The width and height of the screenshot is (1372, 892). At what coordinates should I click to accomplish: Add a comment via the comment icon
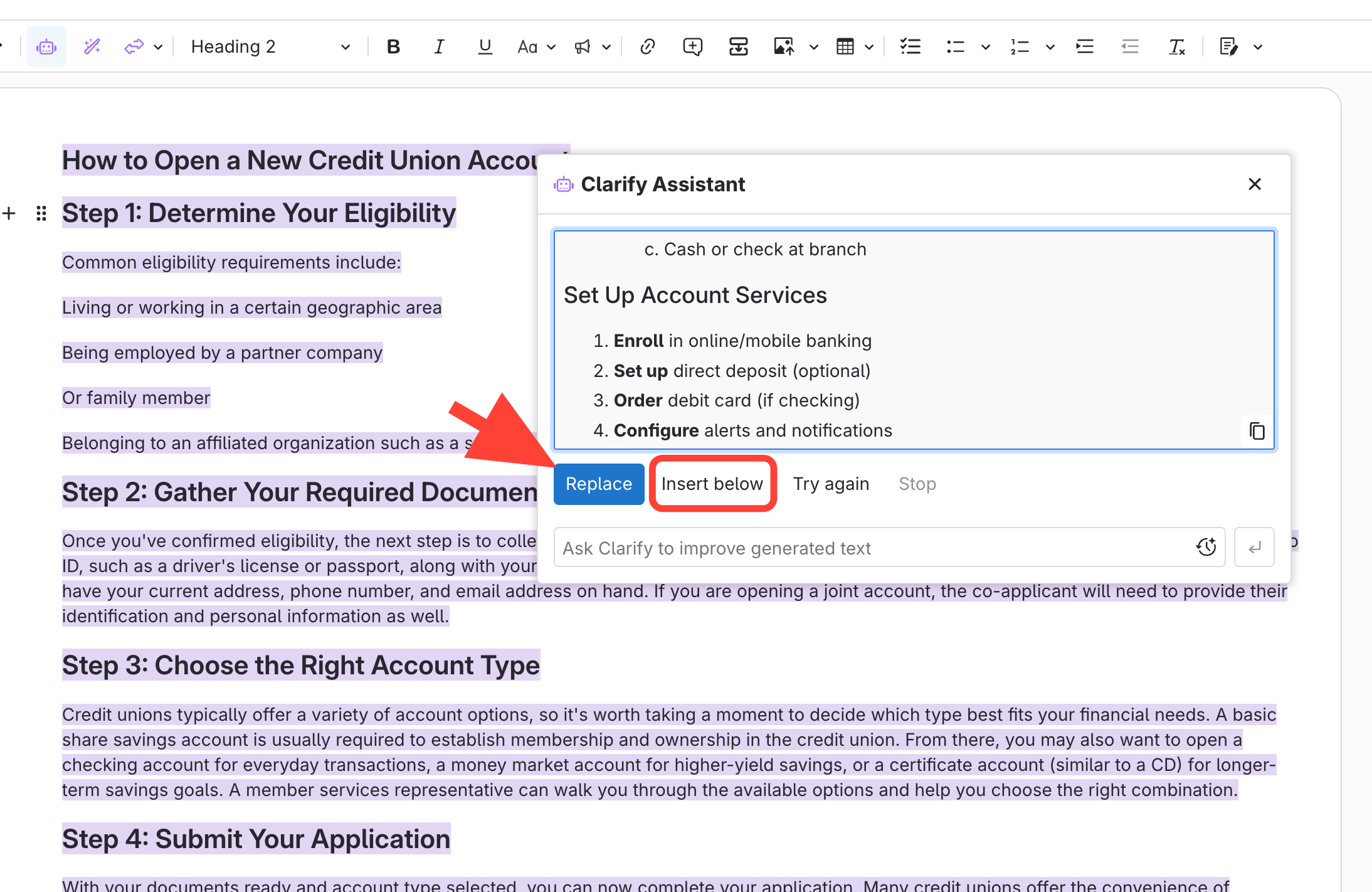point(692,46)
